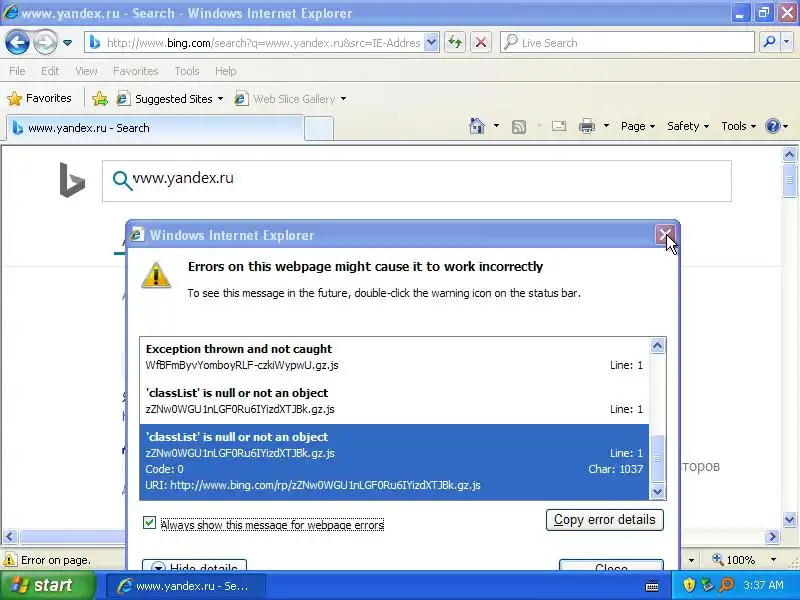Open Suggested Sites link
Image resolution: width=800 pixels, height=600 pixels.
(164, 98)
